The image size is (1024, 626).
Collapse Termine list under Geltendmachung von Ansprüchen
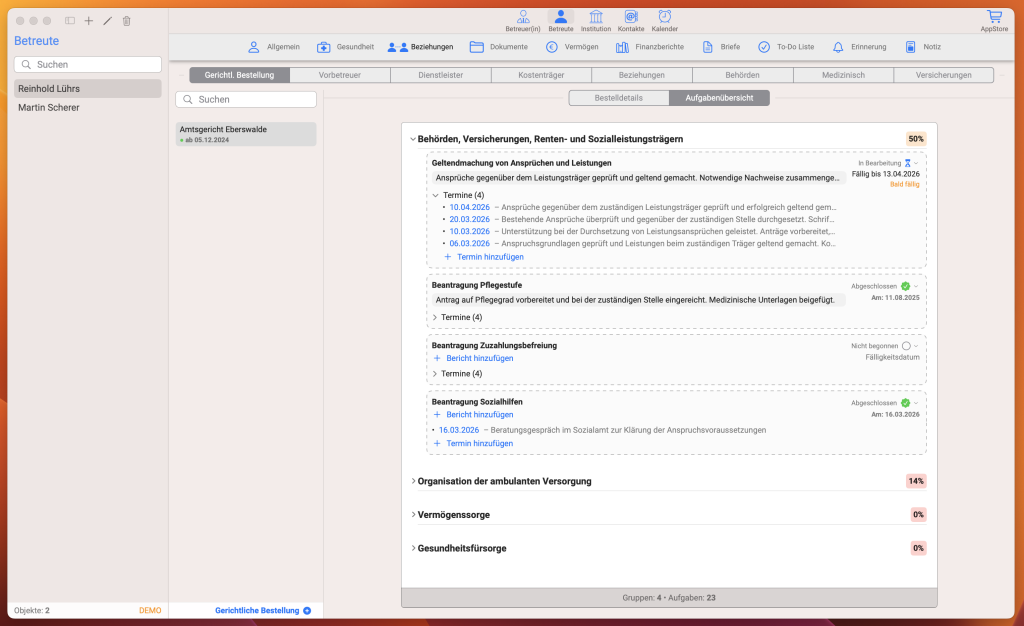[435, 195]
